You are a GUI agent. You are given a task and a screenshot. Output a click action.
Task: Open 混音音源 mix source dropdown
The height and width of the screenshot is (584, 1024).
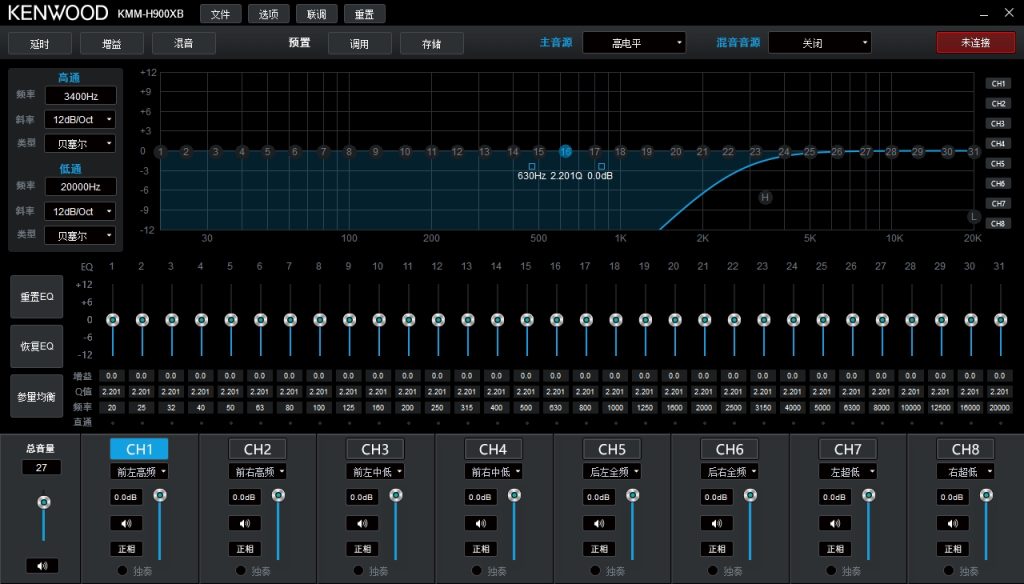coord(820,43)
